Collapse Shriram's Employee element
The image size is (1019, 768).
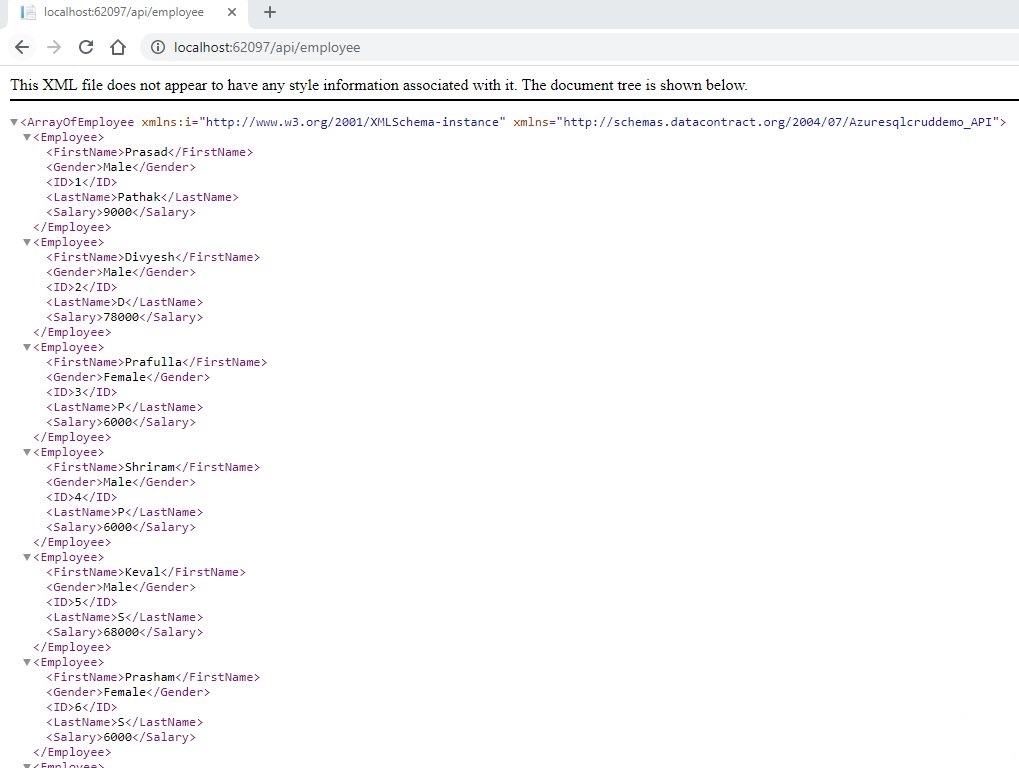coord(27,451)
